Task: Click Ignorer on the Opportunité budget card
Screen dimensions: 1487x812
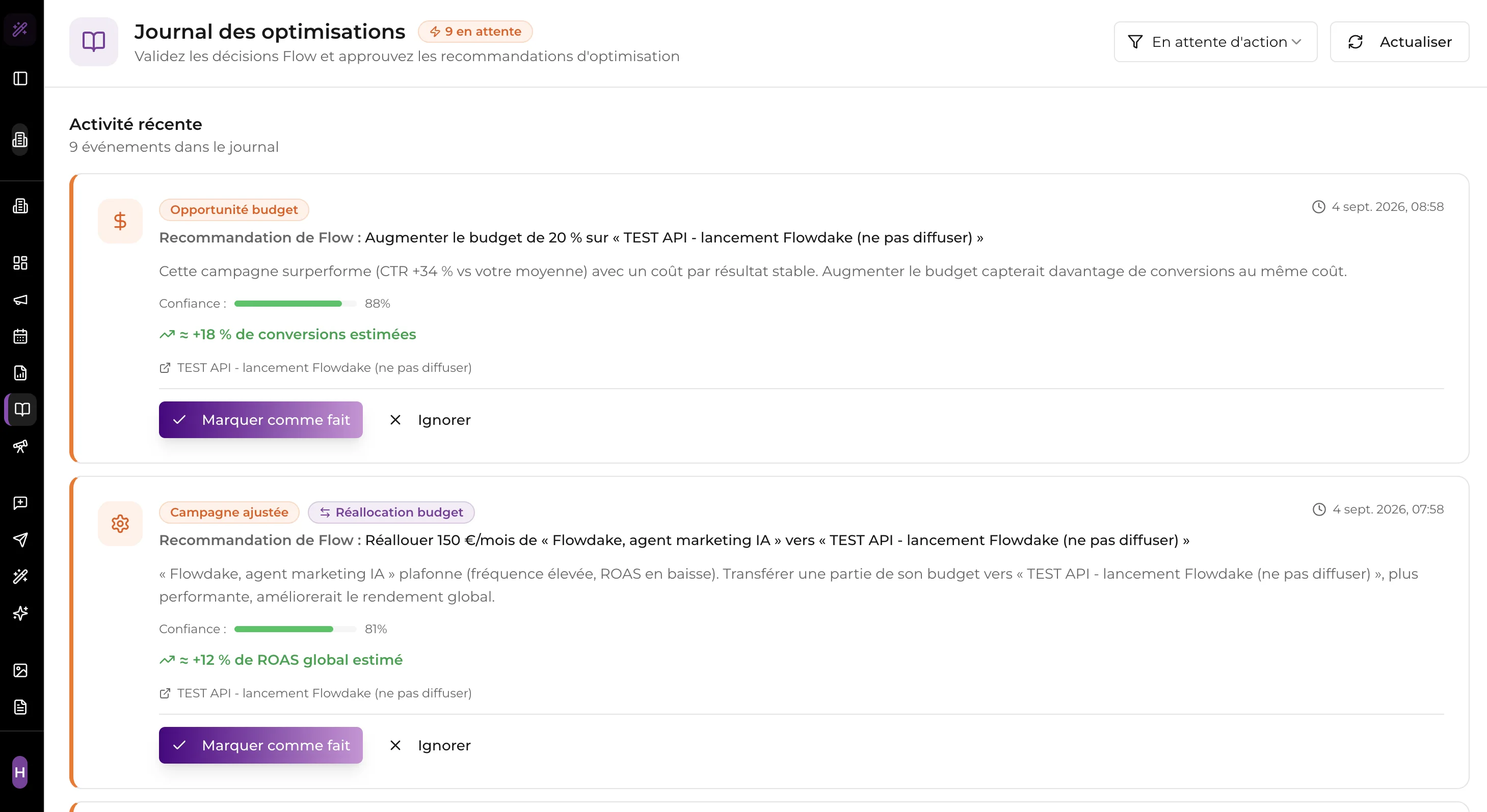Action: tap(430, 420)
